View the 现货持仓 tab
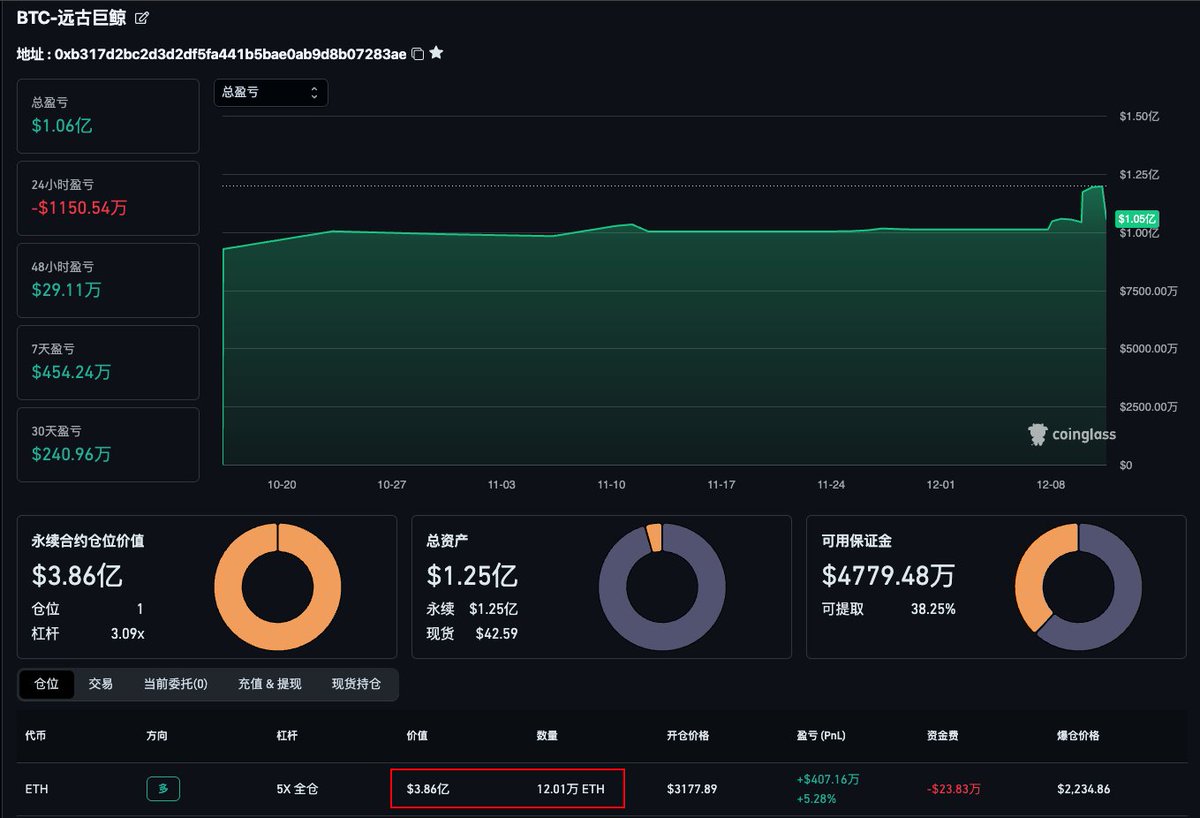1200x818 pixels. coord(356,684)
